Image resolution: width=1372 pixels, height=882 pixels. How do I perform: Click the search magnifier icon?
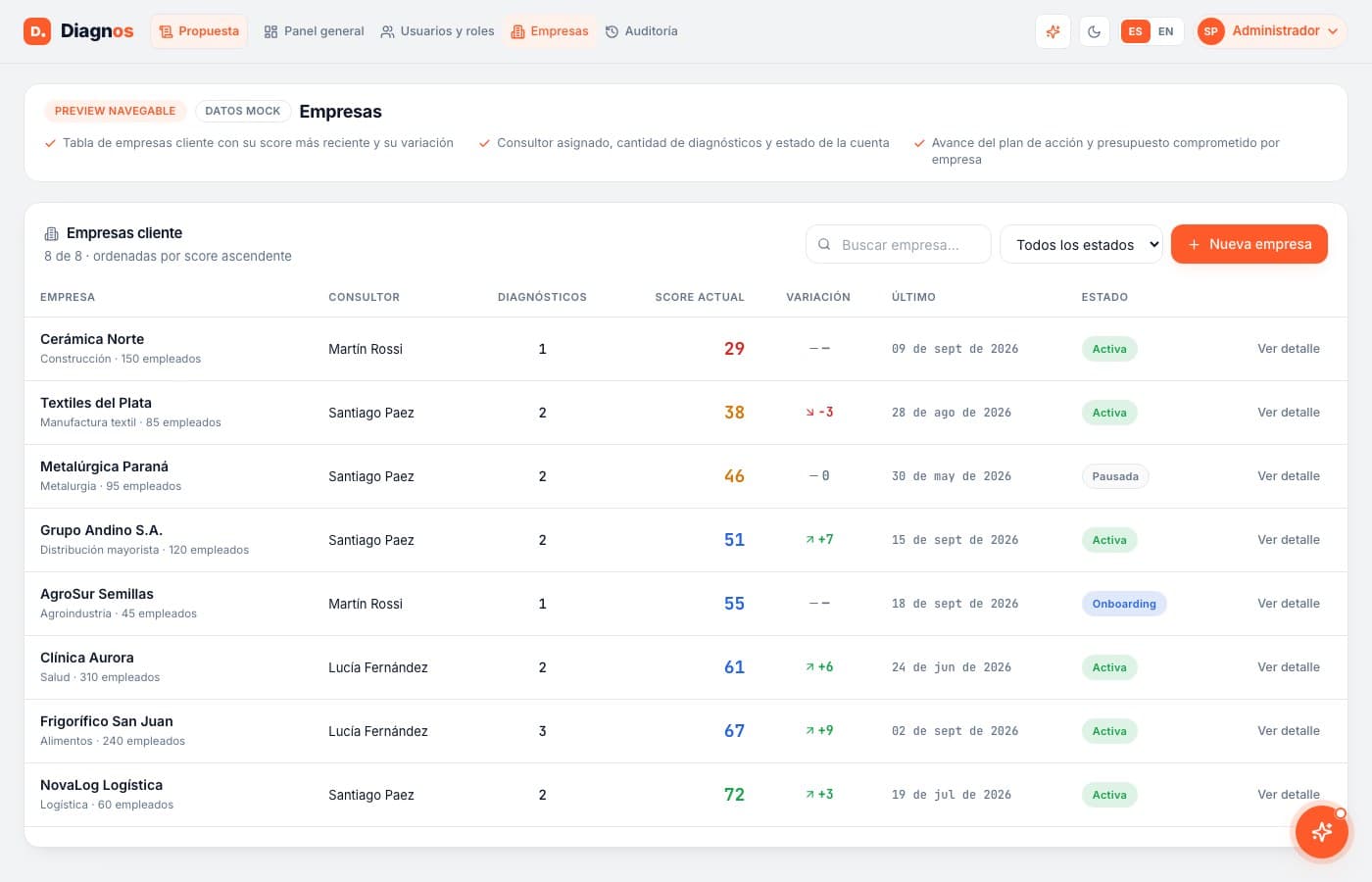[824, 244]
